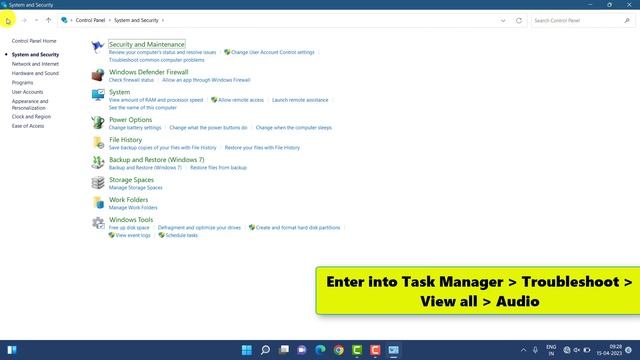Open Change User Account Control settings
Image resolution: width=640 pixels, height=360 pixels.
[273, 52]
